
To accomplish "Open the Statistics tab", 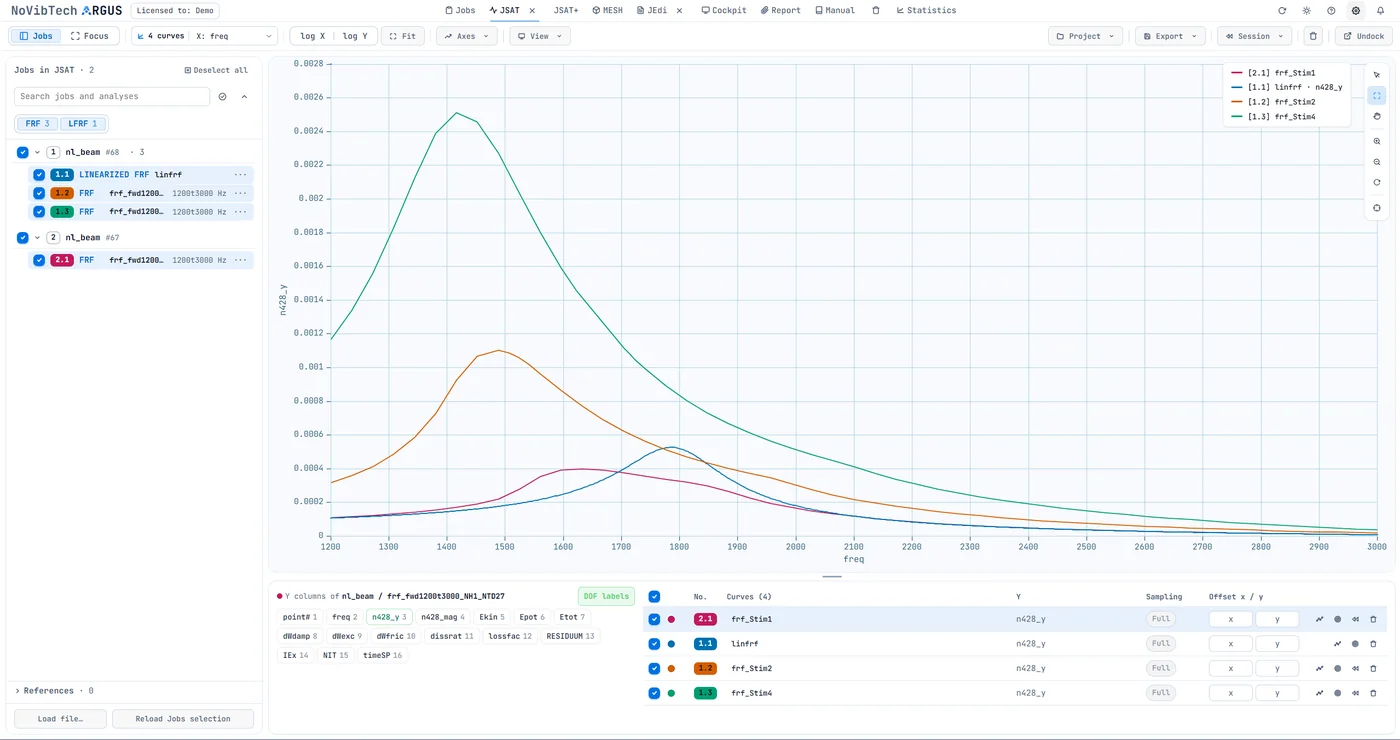I will click(x=926, y=10).
